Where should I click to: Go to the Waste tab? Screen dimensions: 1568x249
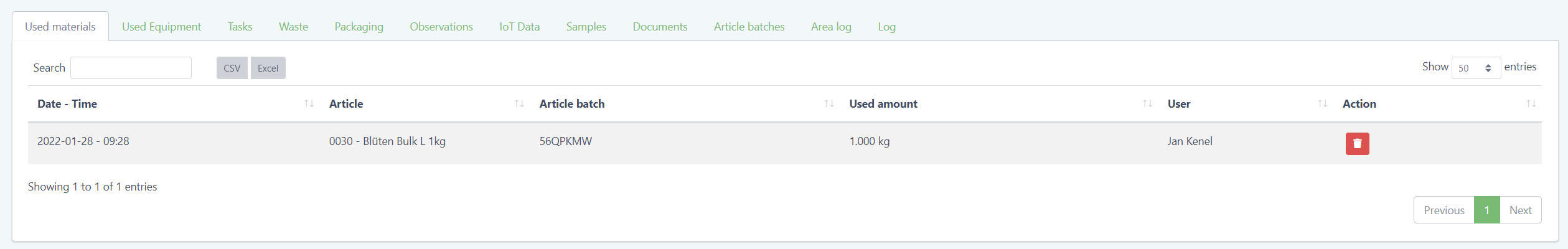click(293, 27)
